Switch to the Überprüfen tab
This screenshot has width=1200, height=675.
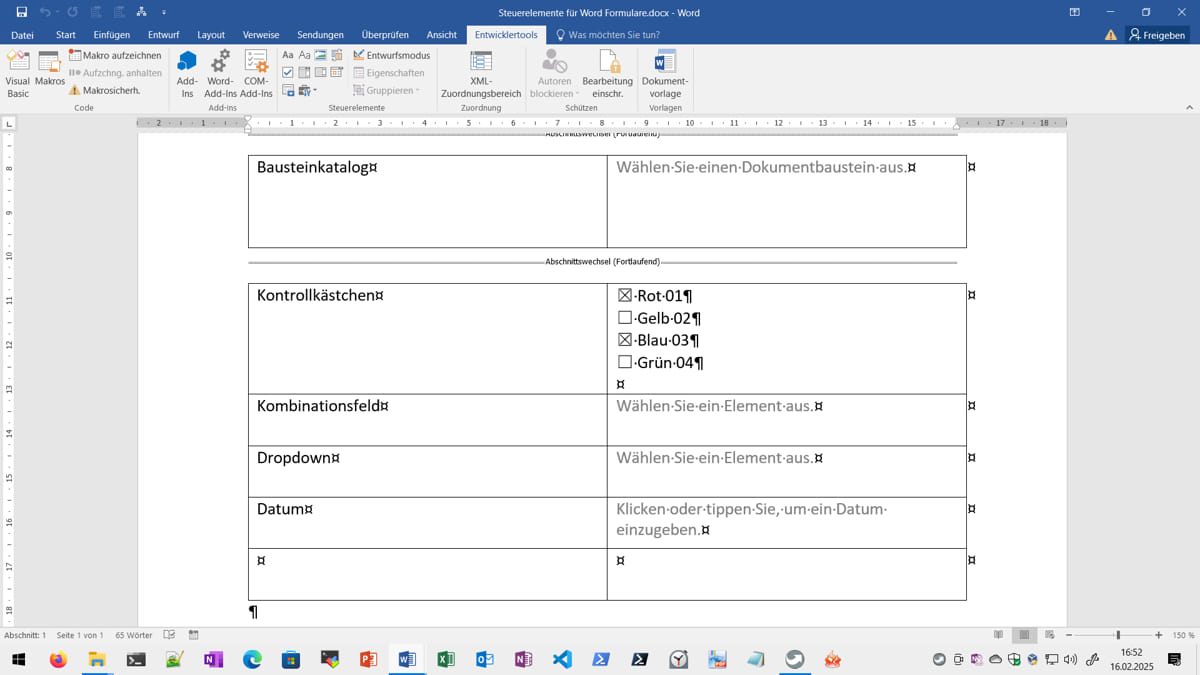pos(385,35)
